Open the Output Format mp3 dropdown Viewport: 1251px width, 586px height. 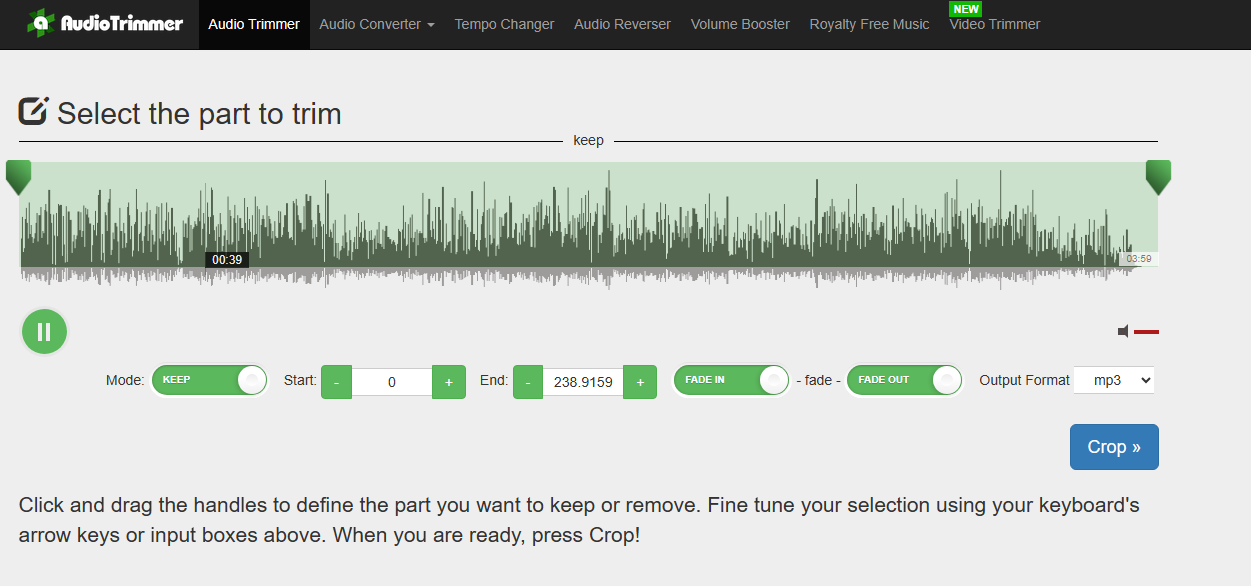point(1114,380)
